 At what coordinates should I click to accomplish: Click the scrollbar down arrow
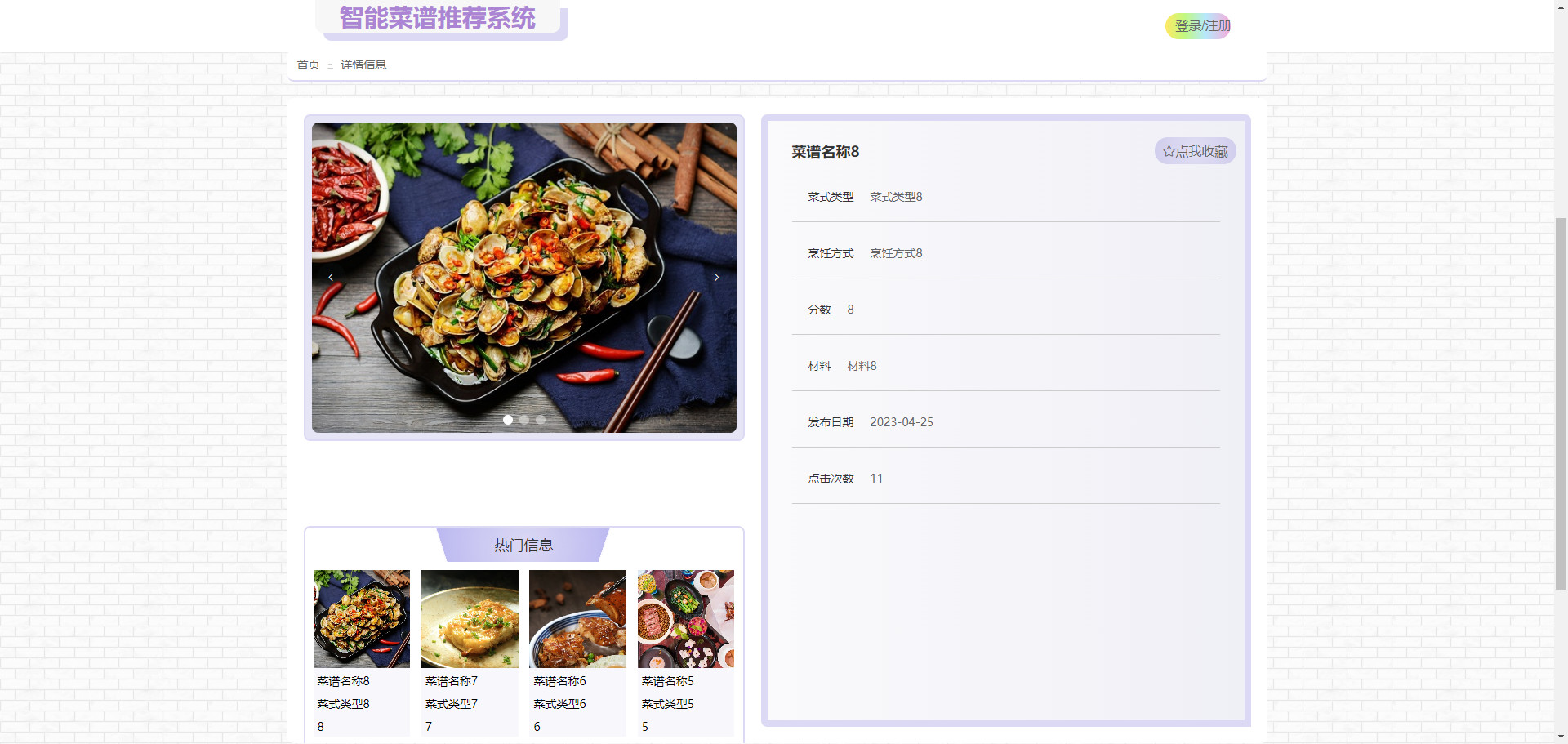pyautogui.click(x=1561, y=737)
